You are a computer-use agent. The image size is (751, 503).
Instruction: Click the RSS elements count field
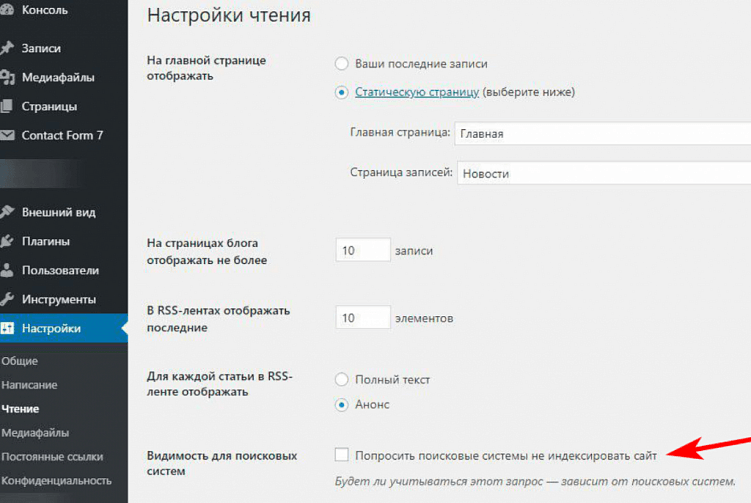click(363, 317)
